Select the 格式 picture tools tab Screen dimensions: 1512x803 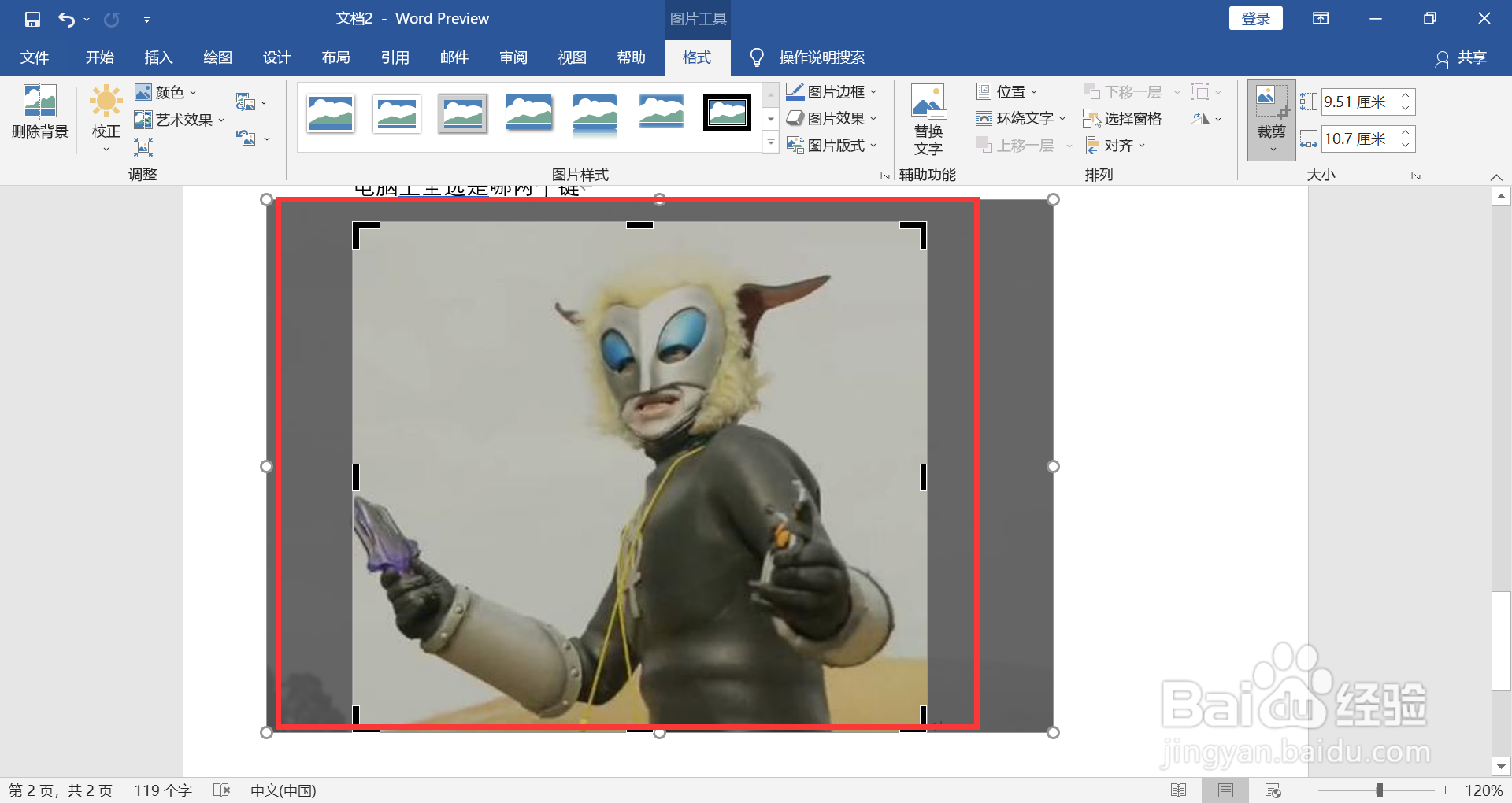(x=697, y=57)
